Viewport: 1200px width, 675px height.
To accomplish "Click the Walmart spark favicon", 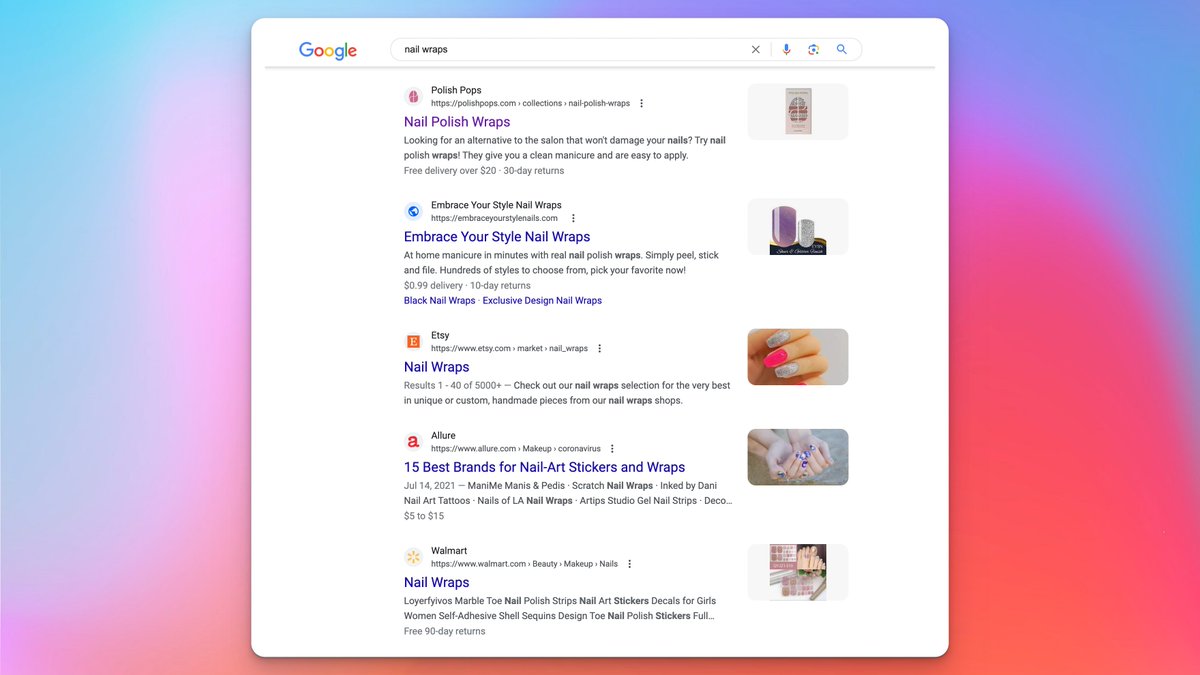I will pos(413,557).
